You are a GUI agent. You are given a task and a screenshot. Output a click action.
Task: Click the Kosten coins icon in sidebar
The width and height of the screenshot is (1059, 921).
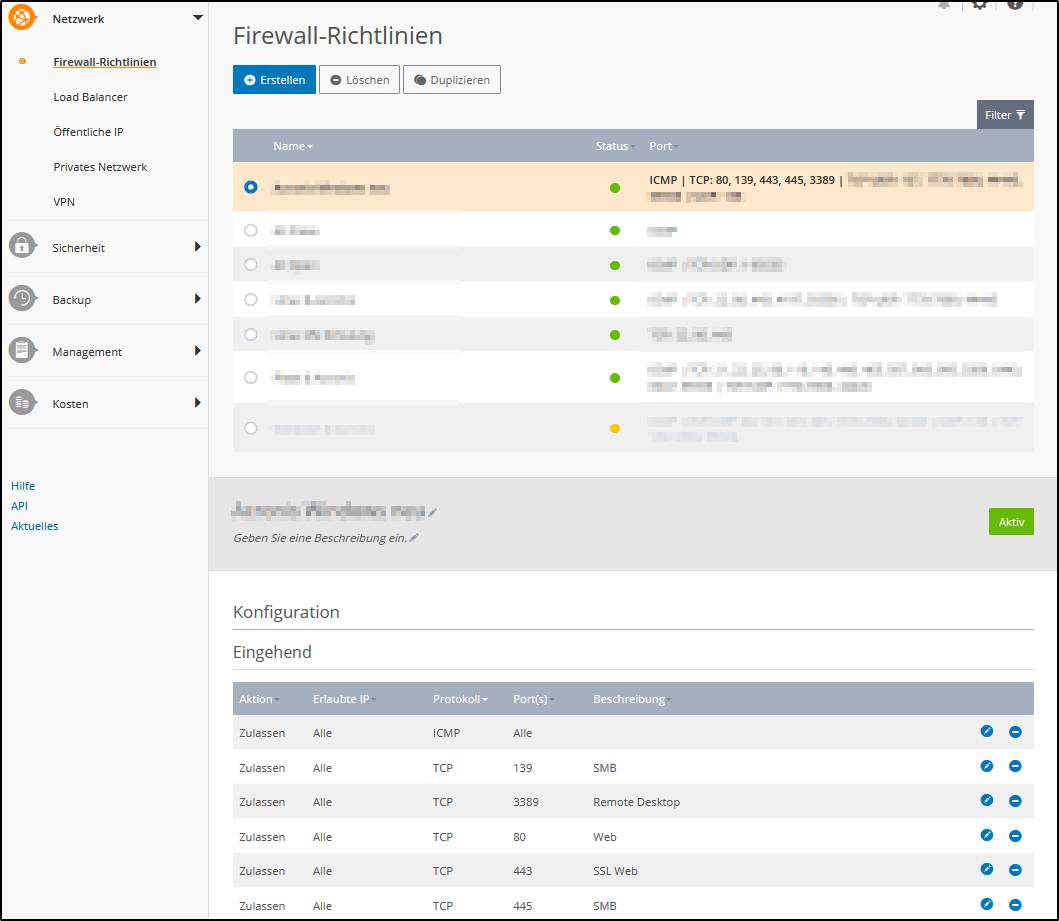[x=22, y=403]
